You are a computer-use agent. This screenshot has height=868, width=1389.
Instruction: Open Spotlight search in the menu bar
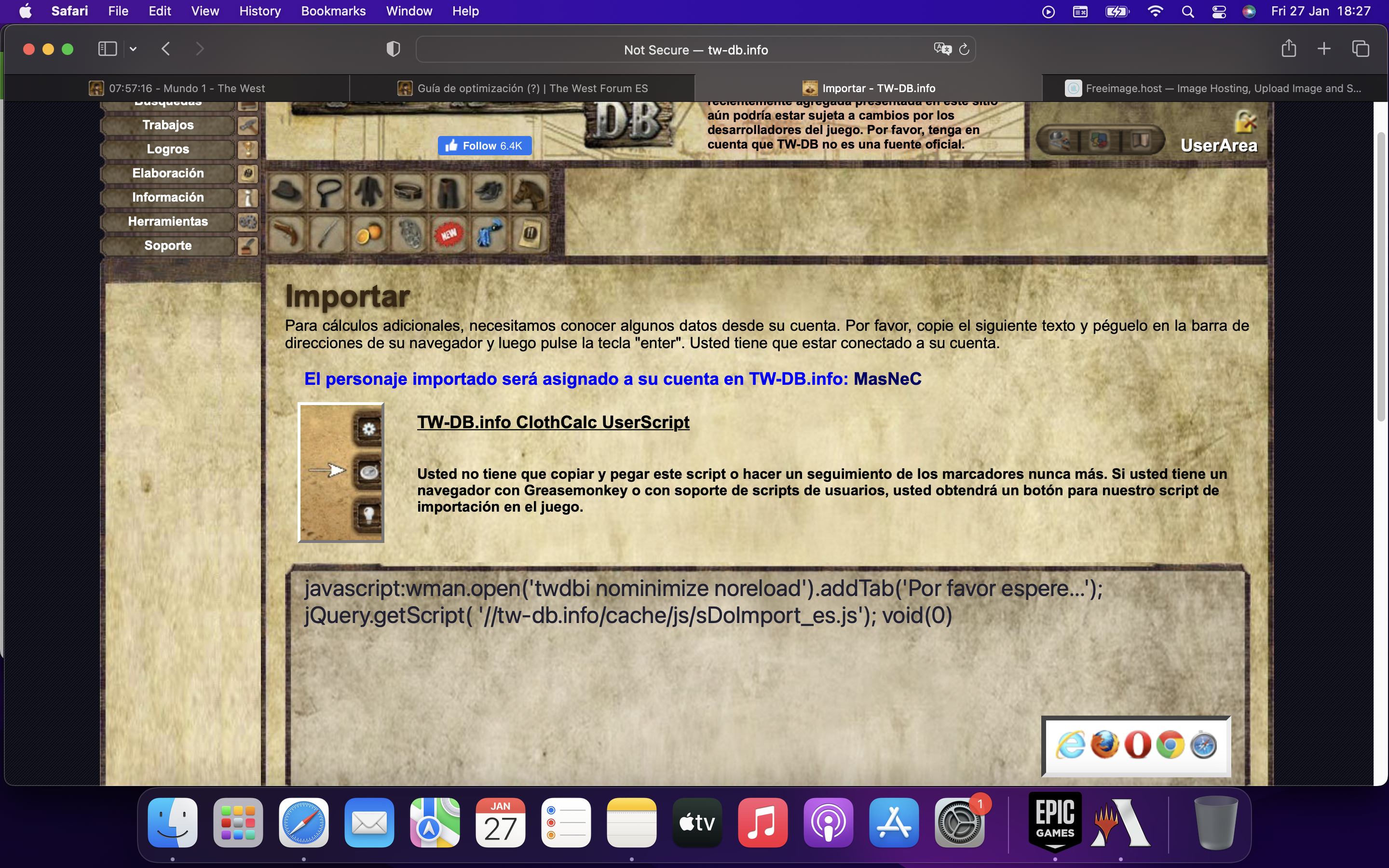tap(1187, 12)
